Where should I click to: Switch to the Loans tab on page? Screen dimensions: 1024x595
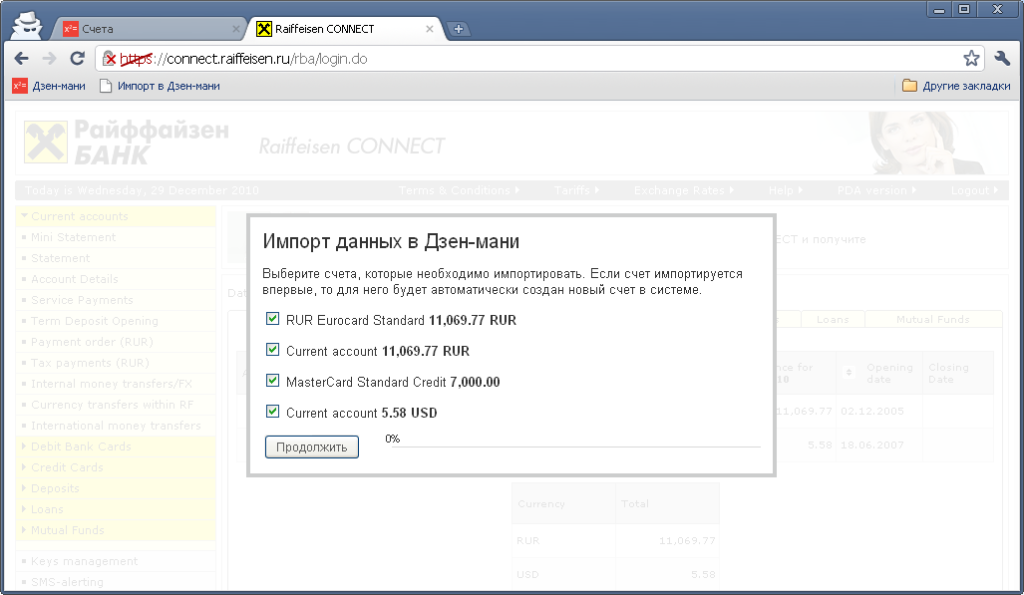[x=833, y=319]
